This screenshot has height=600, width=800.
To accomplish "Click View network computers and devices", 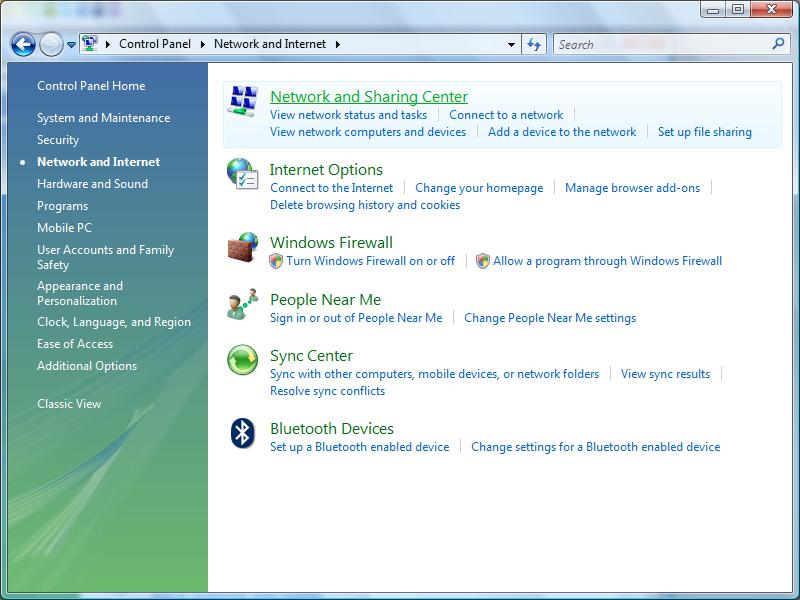I will pos(368,132).
